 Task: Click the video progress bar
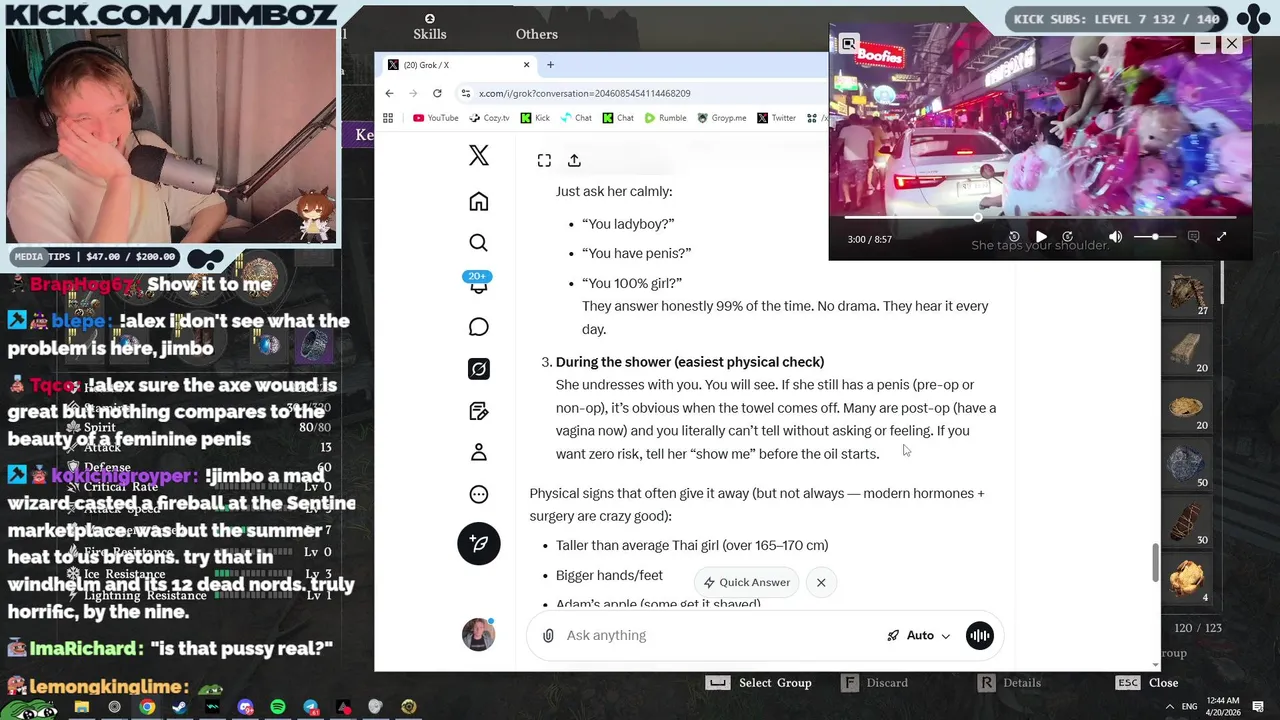click(1040, 217)
